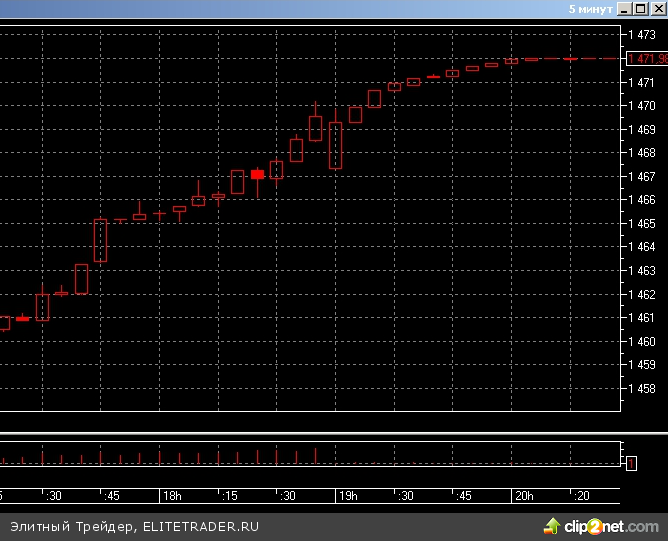Click the 1 470 price axis label
Viewport: 668px width, 541px height.
coord(641,106)
